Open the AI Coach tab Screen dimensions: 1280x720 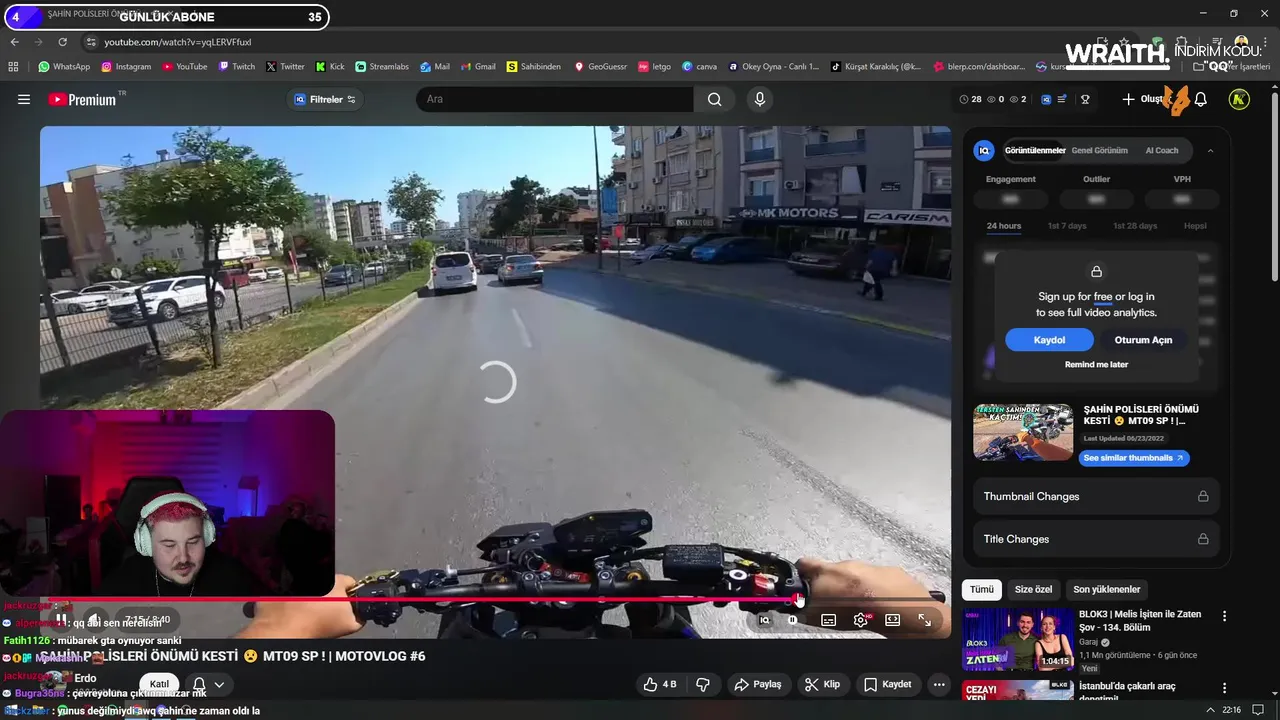click(x=1162, y=150)
